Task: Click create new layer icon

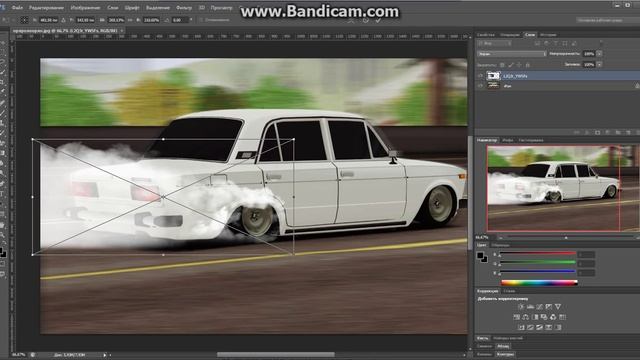Action: click(628, 133)
